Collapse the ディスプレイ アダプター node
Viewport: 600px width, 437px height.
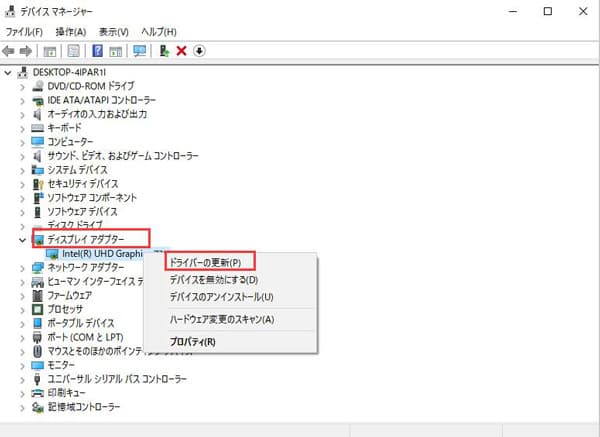(23, 240)
